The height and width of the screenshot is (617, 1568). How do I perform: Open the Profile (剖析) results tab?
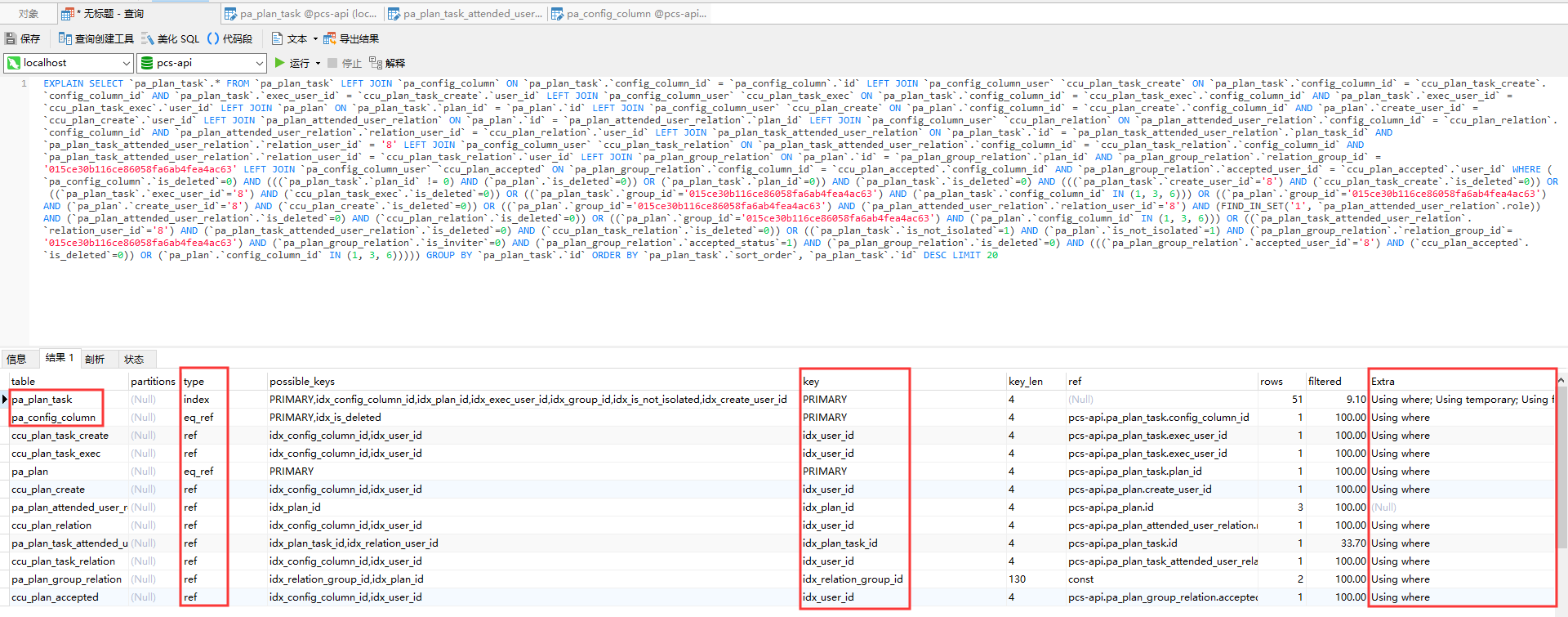pos(95,359)
